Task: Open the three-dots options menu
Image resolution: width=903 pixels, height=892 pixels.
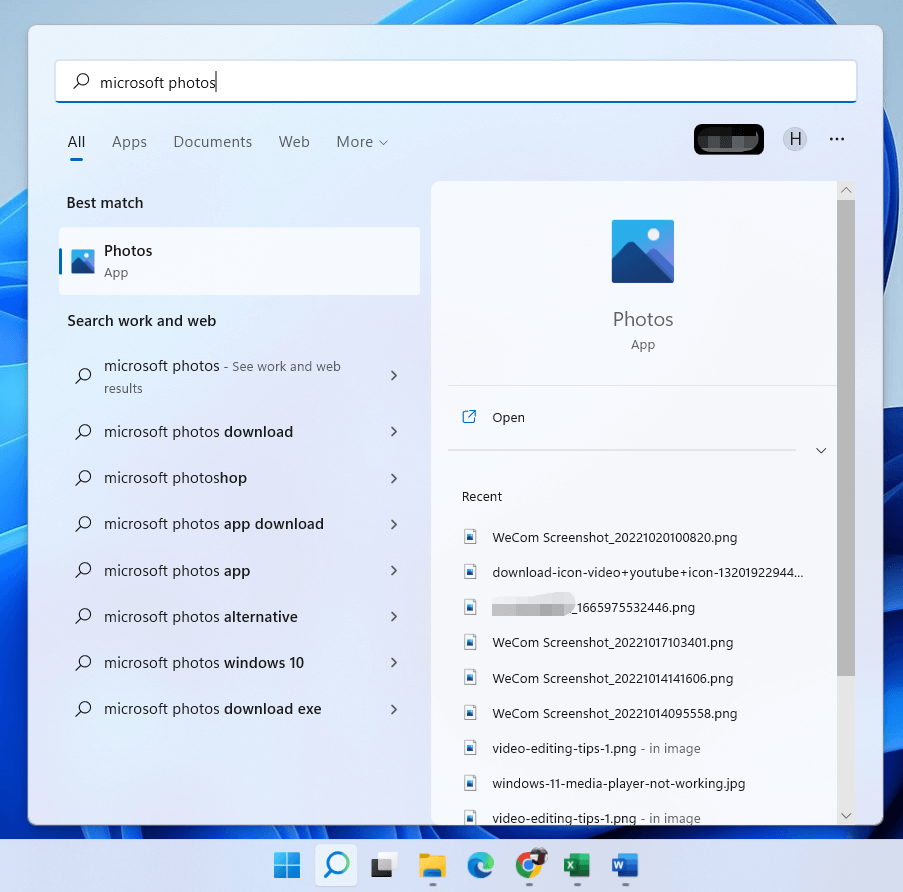Action: [x=837, y=139]
